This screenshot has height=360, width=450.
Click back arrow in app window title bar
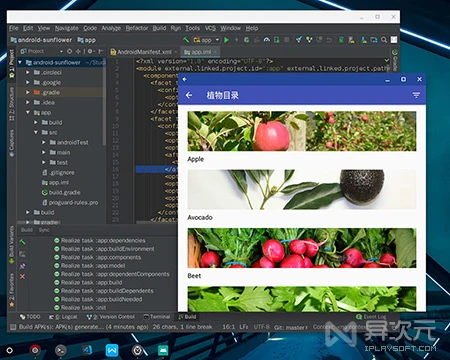185,79
